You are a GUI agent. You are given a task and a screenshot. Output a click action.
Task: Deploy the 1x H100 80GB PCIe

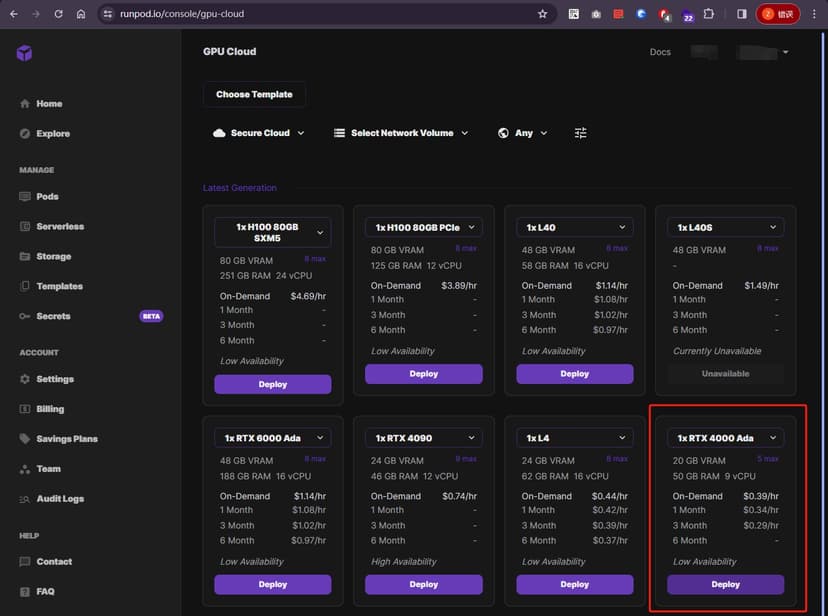tap(423, 374)
